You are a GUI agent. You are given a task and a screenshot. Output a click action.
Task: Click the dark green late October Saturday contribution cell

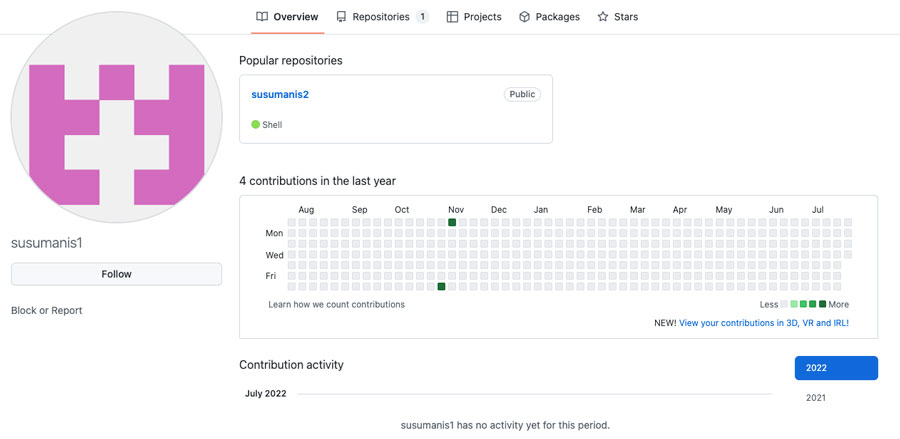click(x=441, y=286)
